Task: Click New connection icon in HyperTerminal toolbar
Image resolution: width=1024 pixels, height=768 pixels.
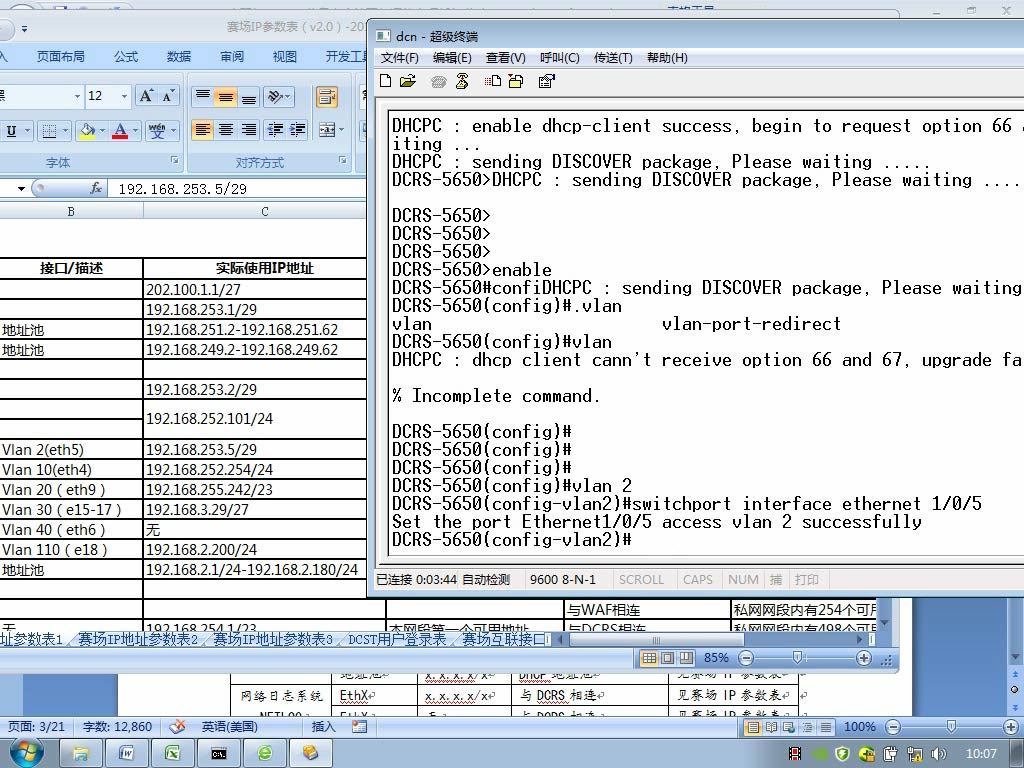Action: click(386, 81)
